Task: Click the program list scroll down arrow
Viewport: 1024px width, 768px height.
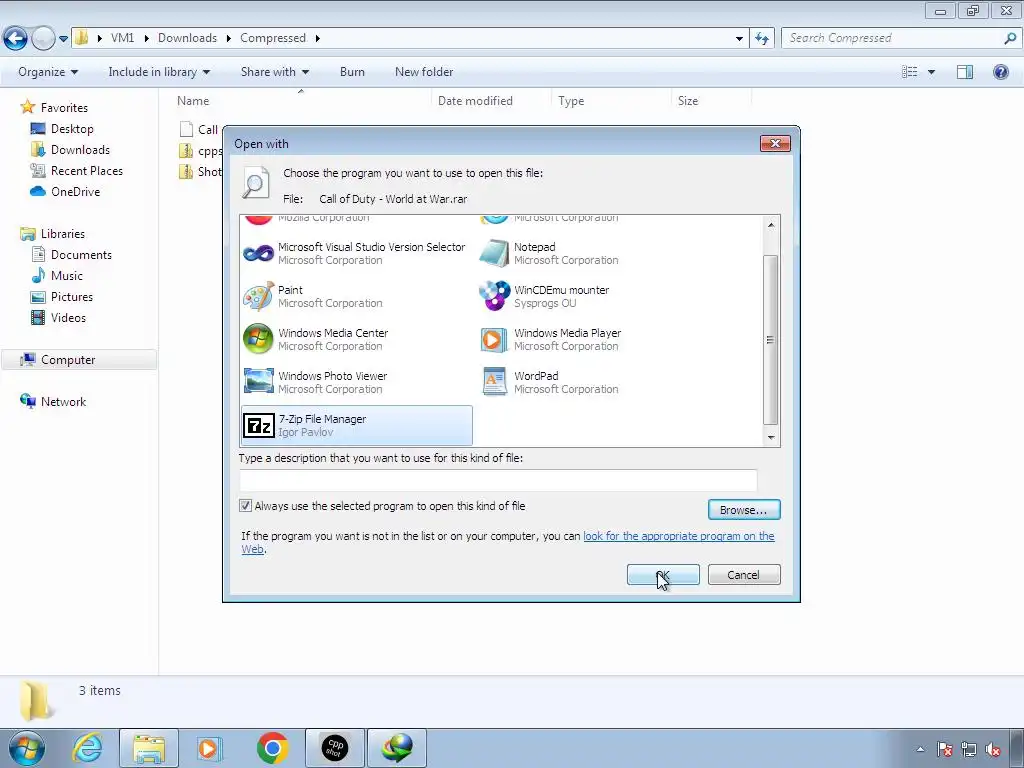Action: [771, 438]
